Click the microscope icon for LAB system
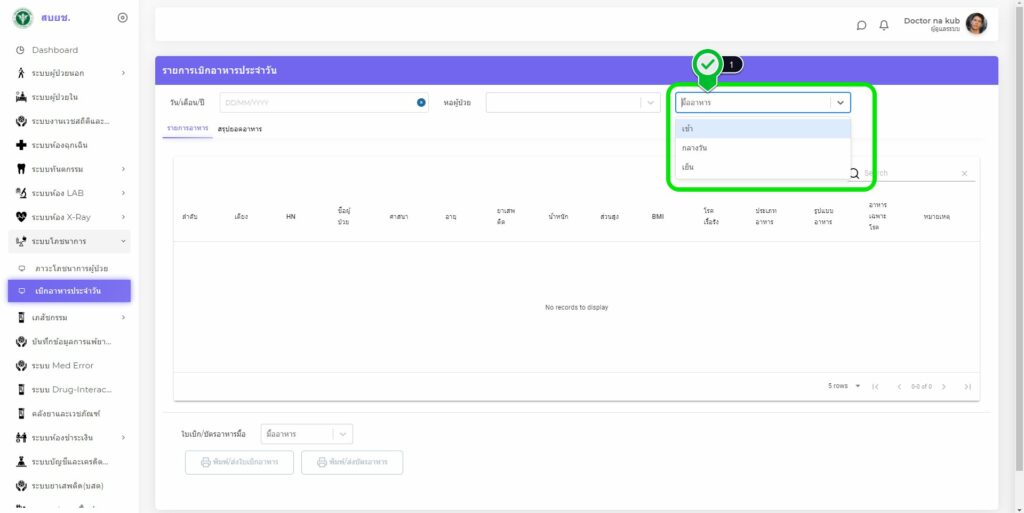 click(21, 193)
